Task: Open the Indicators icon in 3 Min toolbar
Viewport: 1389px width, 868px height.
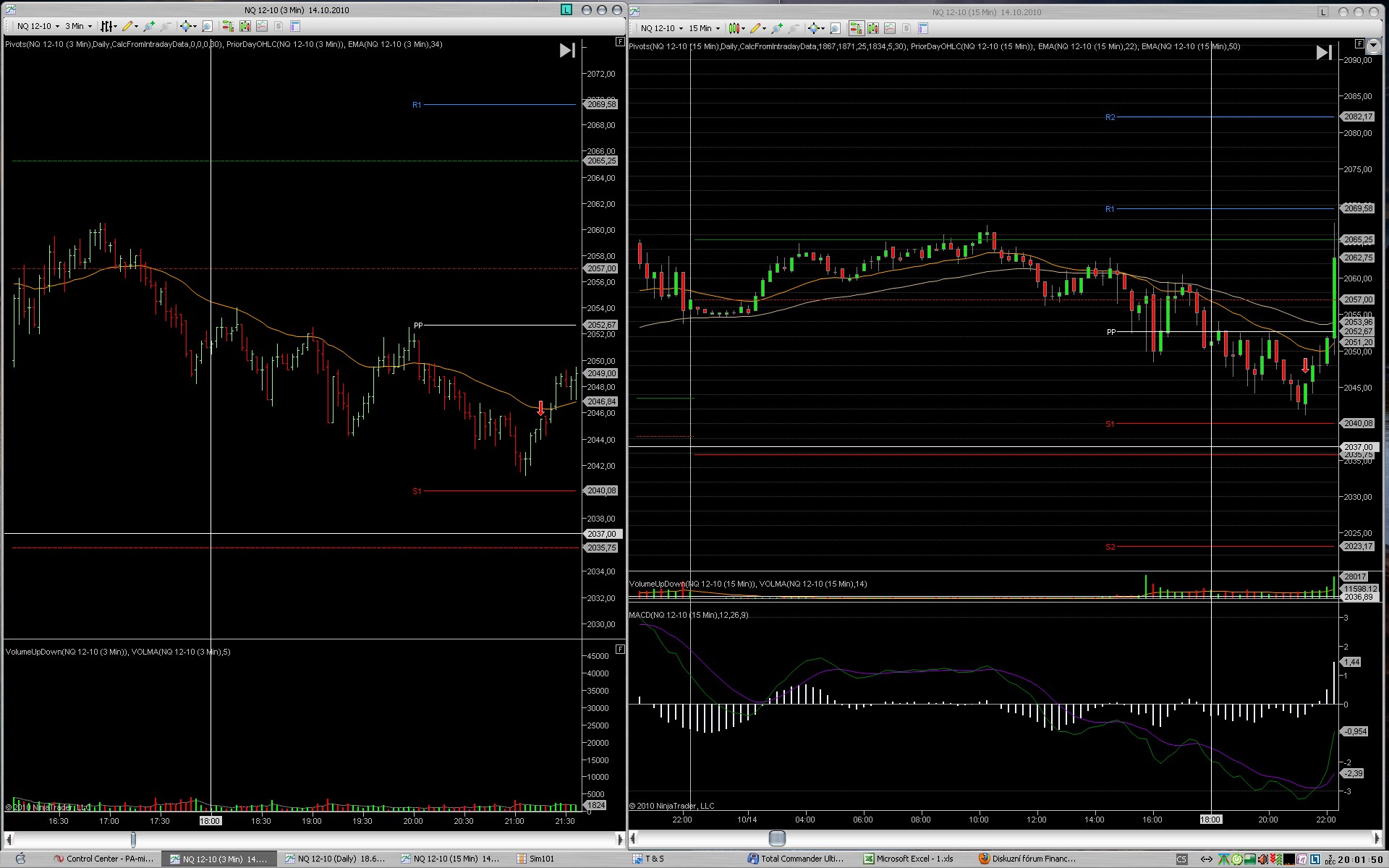Action: point(245,26)
